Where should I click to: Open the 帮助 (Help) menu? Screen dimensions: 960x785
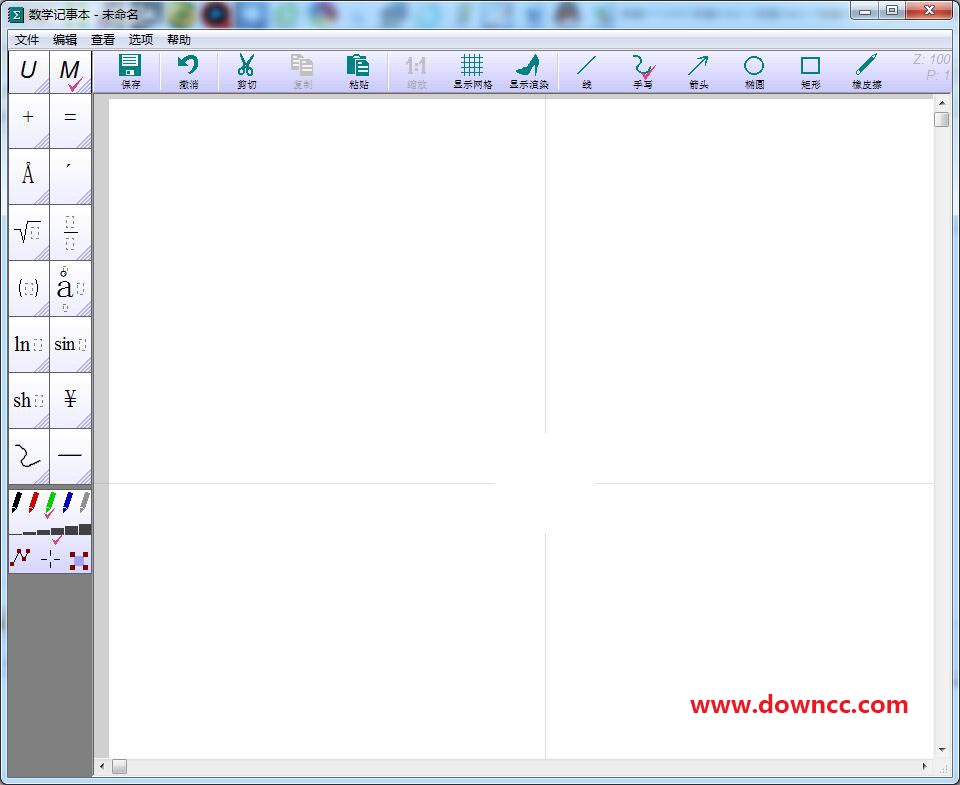tap(179, 40)
